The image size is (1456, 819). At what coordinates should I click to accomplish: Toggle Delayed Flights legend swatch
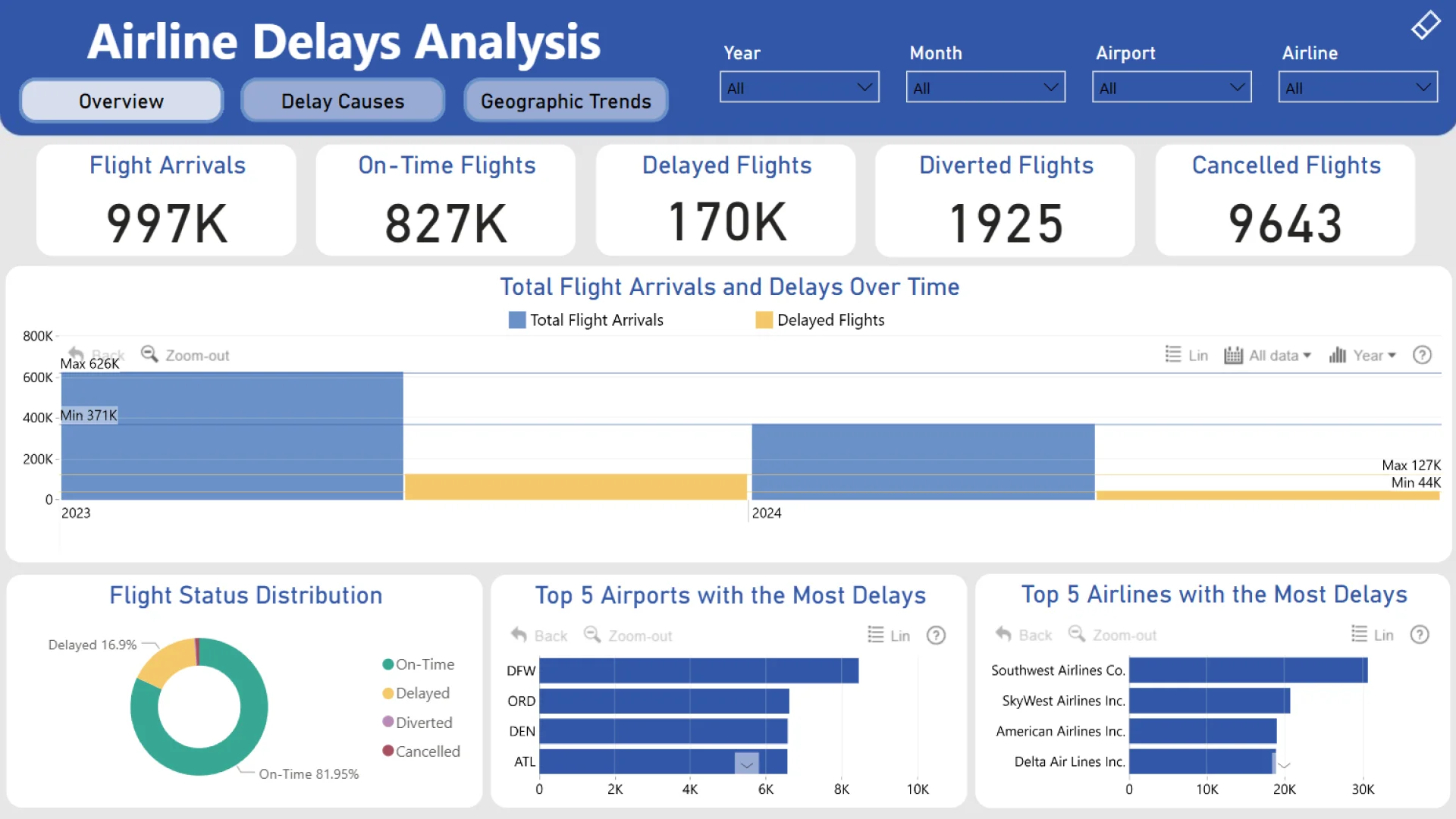pos(764,320)
